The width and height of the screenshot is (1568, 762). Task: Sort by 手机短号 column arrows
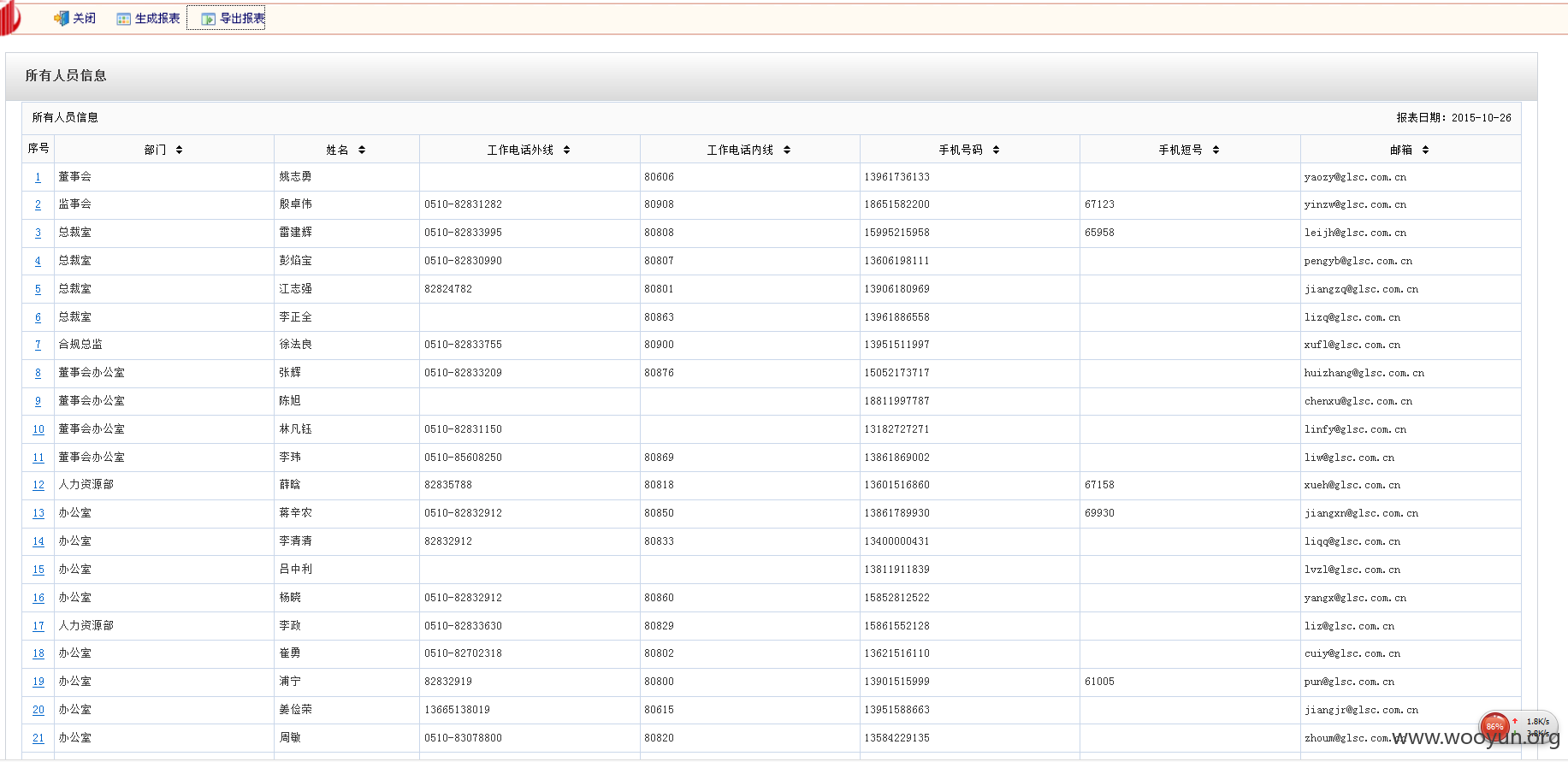coord(1216,150)
